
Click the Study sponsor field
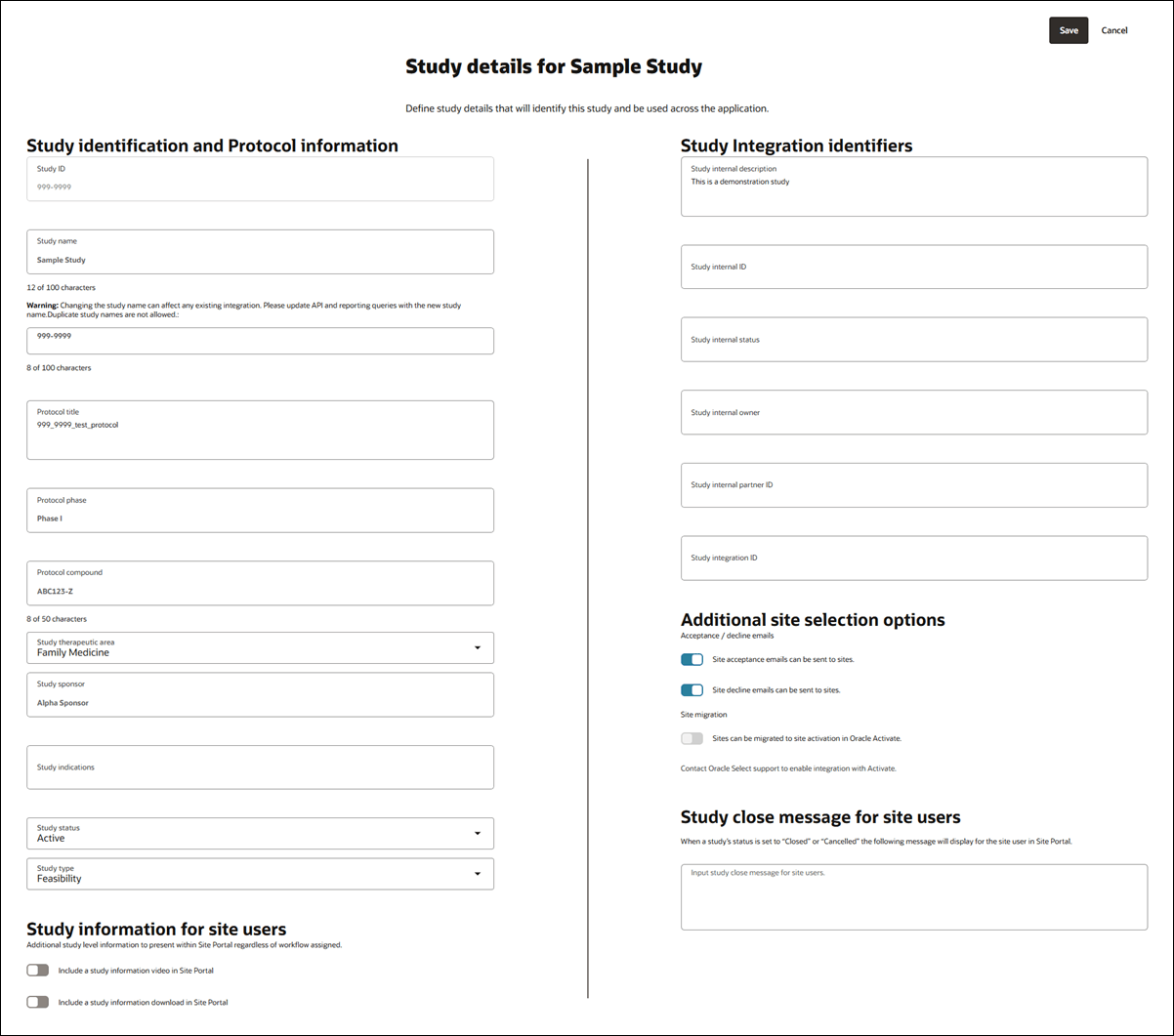259,694
